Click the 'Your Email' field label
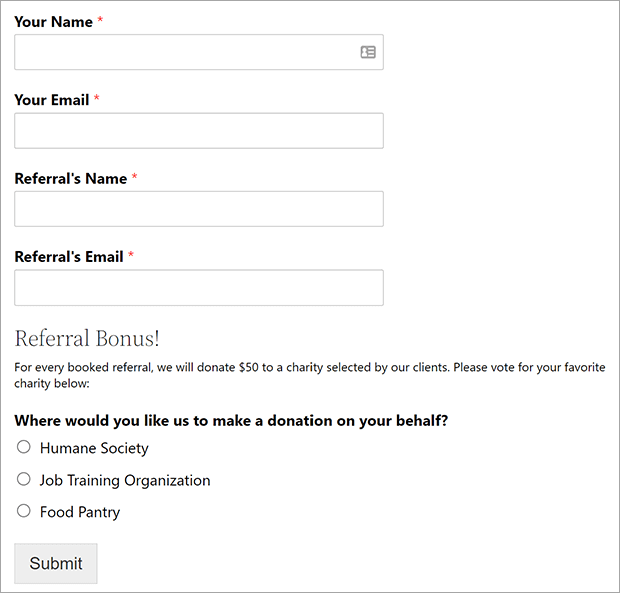 coord(52,100)
